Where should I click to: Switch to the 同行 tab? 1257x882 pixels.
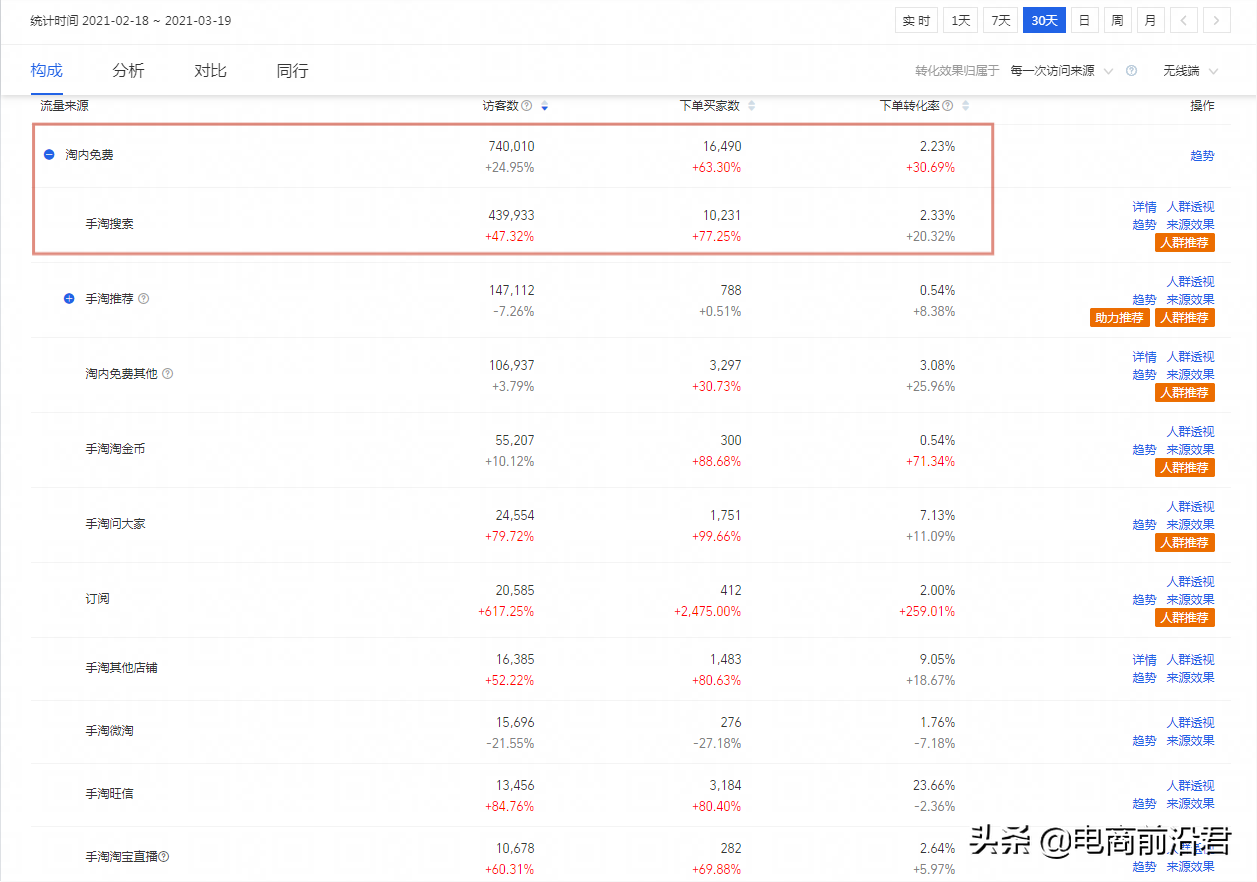pos(292,70)
